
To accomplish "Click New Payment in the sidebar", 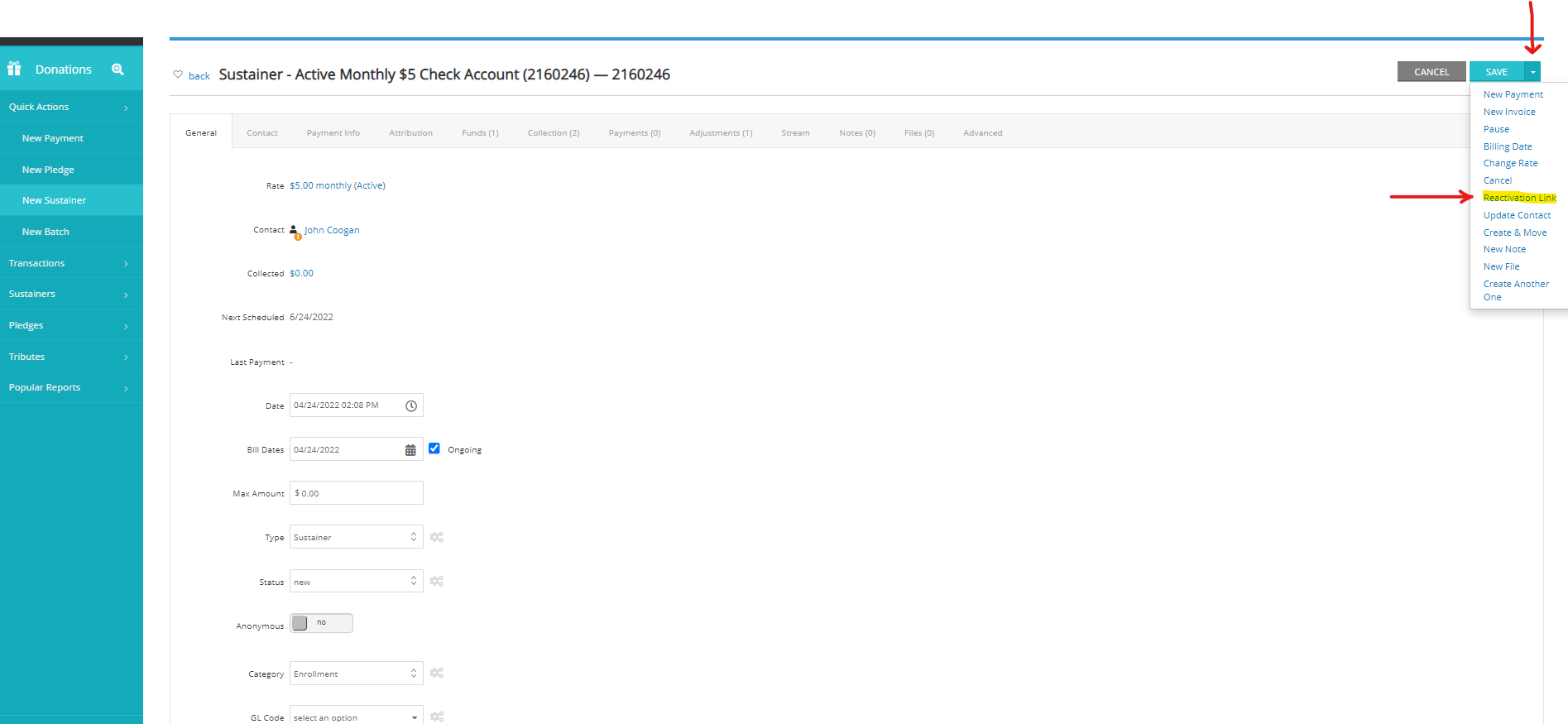I will 71,138.
